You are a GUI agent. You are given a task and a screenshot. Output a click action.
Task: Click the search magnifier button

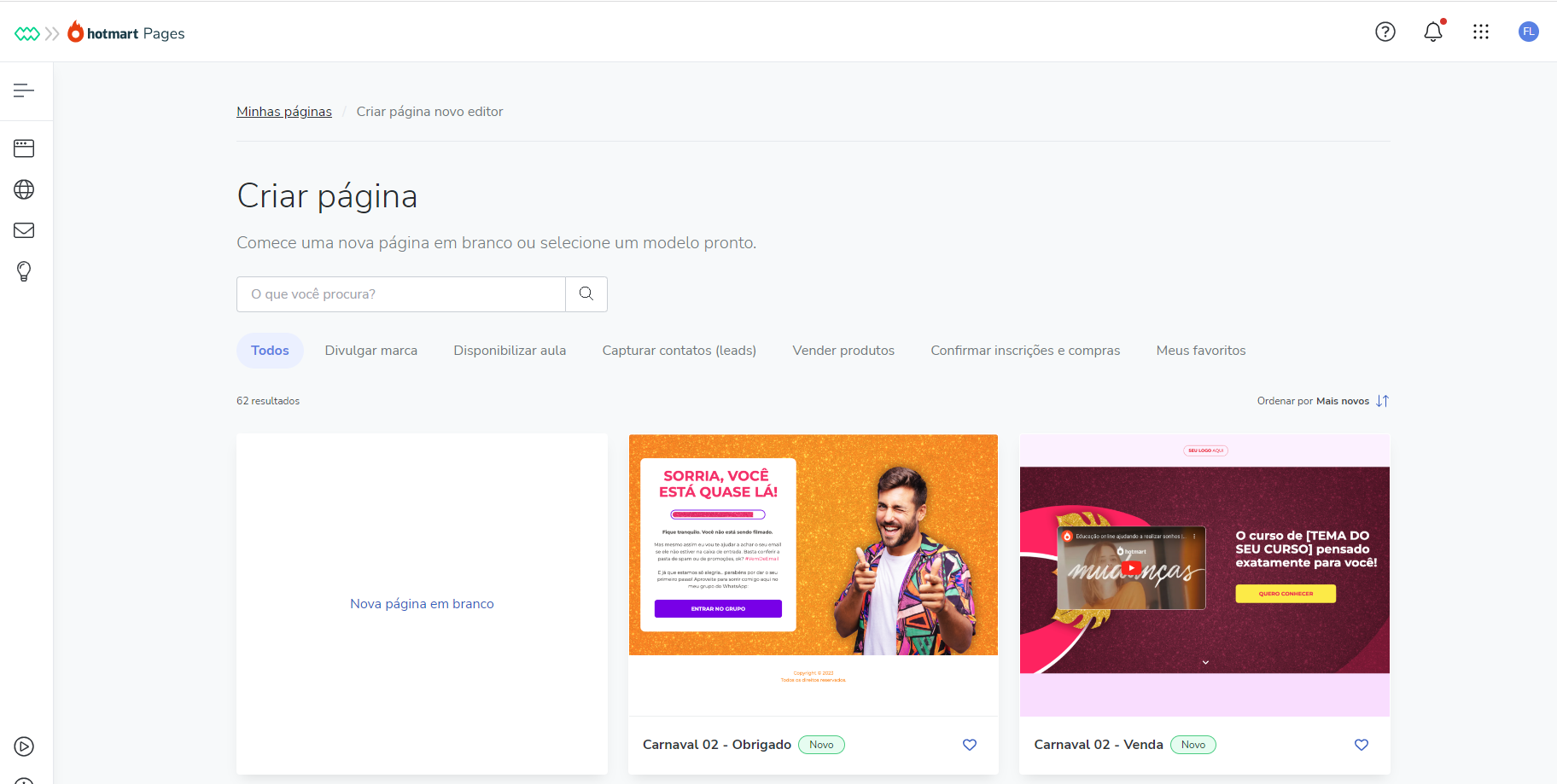(x=586, y=294)
